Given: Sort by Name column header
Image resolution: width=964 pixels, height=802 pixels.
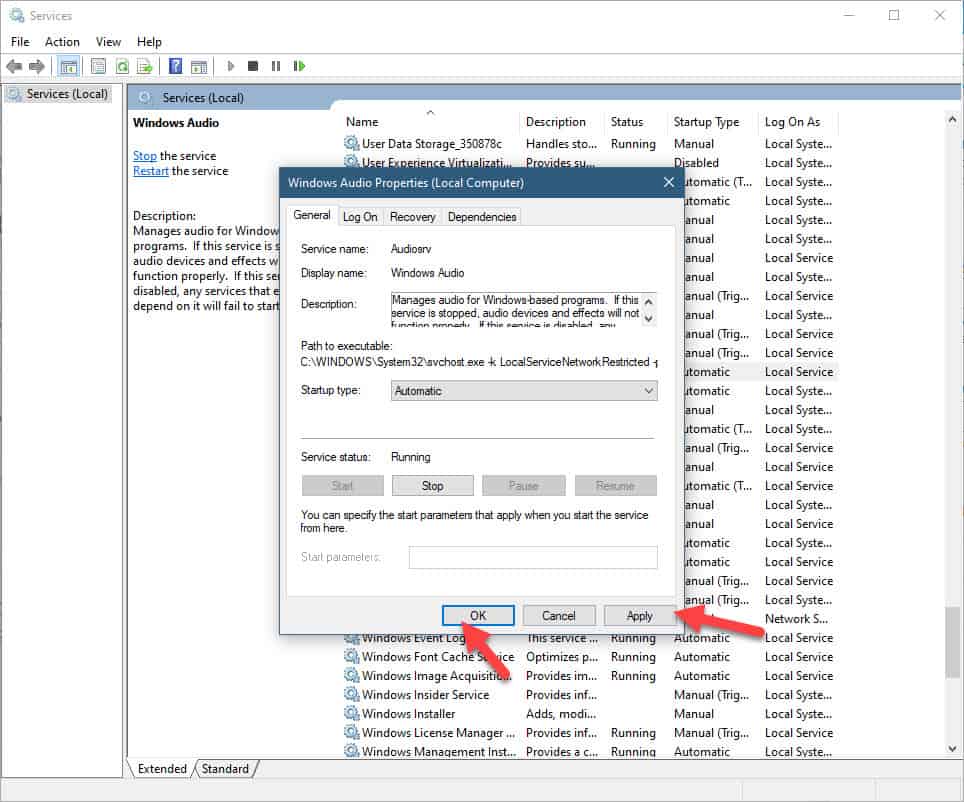Looking at the screenshot, I should [430, 122].
